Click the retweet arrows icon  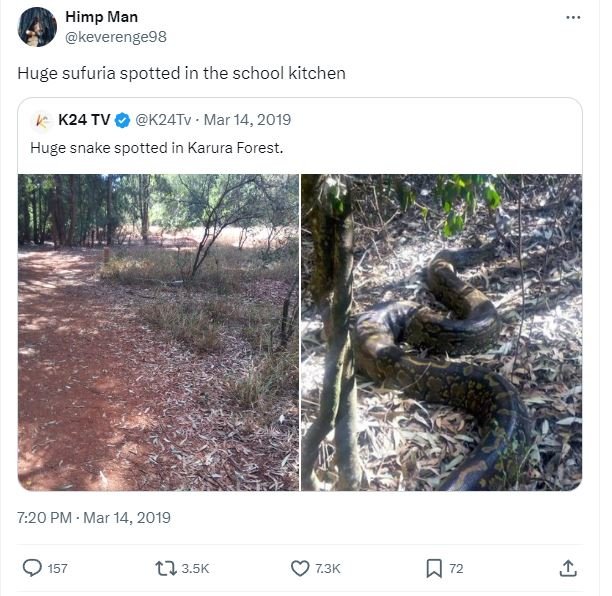165,568
